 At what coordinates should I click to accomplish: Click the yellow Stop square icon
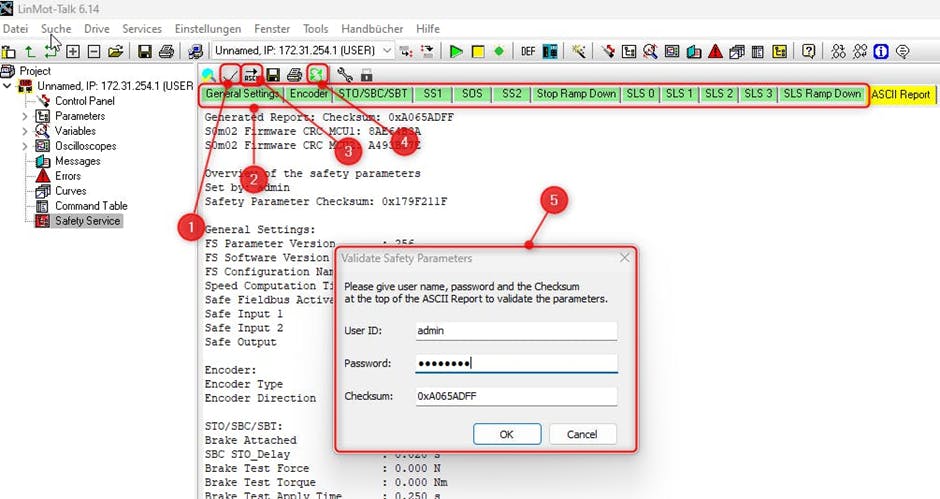(x=478, y=51)
